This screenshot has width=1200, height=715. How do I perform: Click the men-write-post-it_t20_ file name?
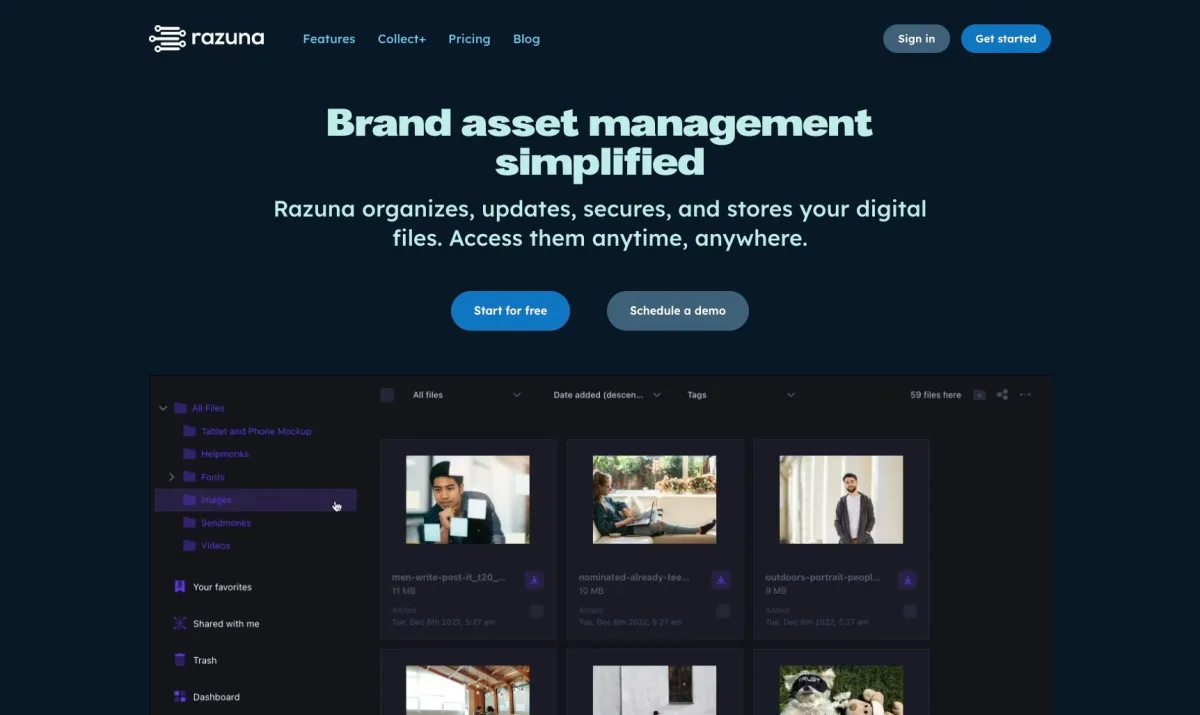(x=449, y=577)
